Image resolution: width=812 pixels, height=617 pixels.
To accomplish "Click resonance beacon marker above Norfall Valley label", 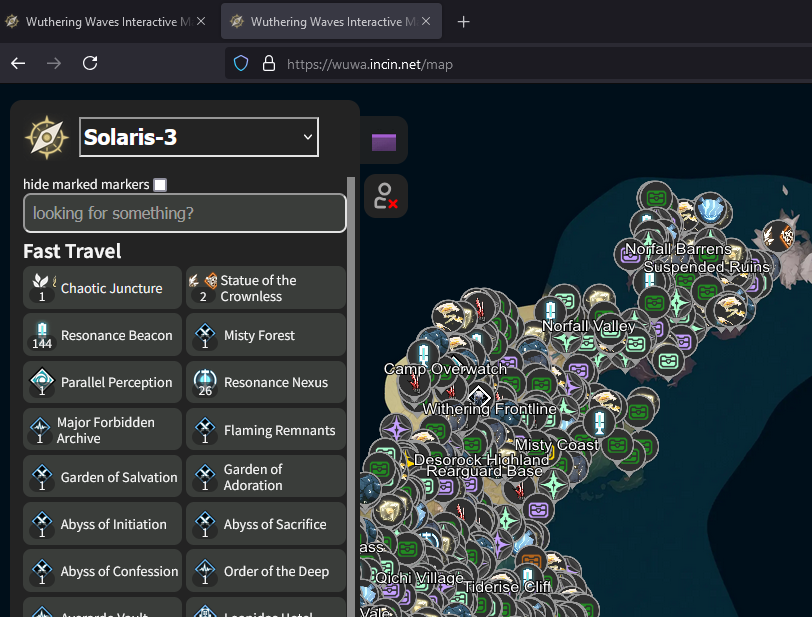I will 550,311.
